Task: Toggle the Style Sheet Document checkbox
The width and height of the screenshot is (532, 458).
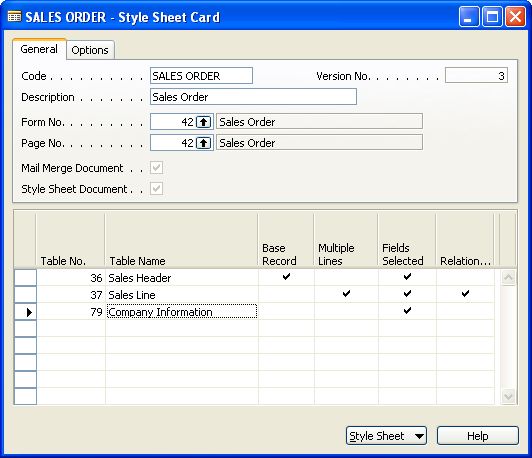Action: pos(156,189)
